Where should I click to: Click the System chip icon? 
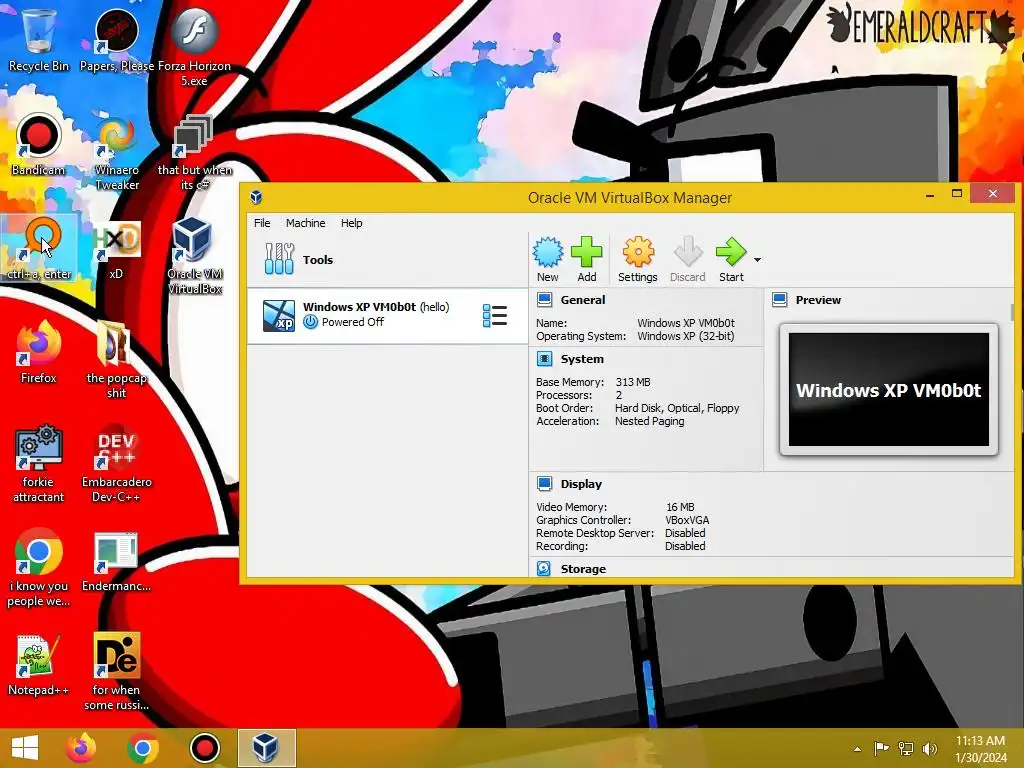544,359
